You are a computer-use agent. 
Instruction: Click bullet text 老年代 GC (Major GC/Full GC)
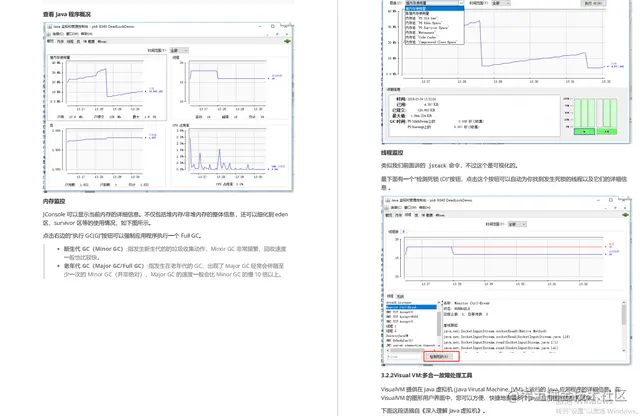click(104, 266)
